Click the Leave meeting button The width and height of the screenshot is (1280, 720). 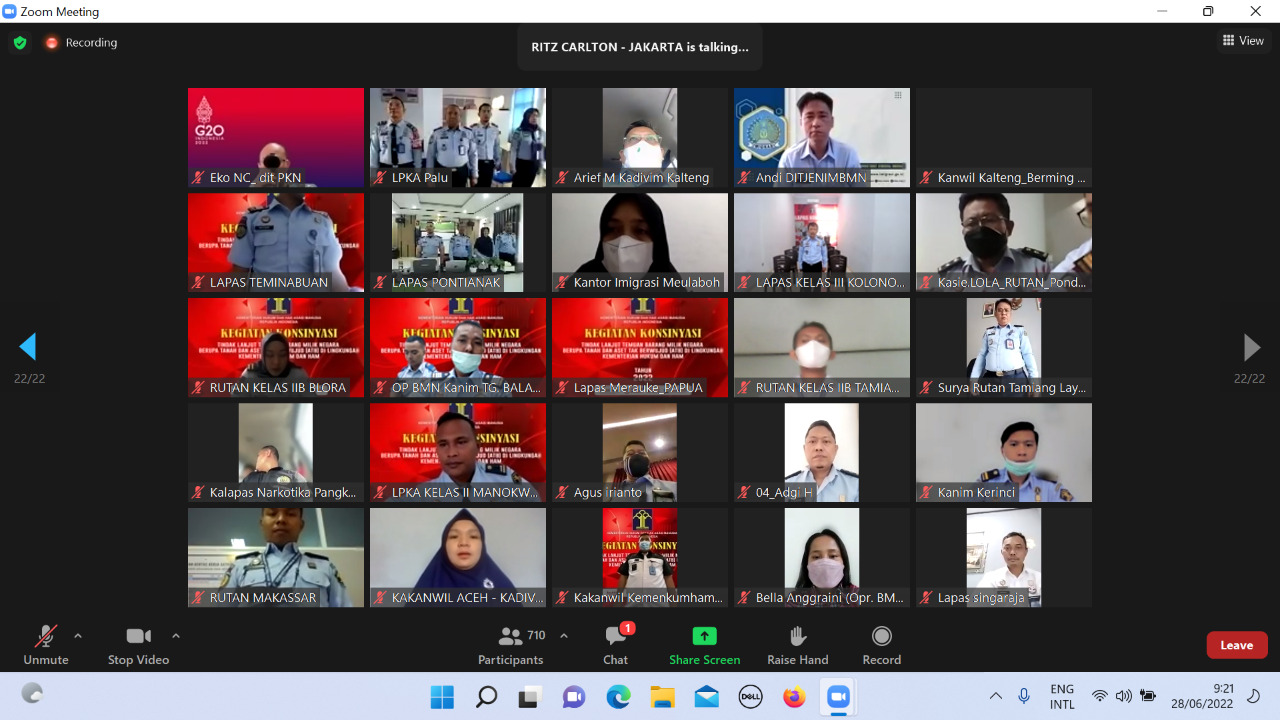(1236, 645)
